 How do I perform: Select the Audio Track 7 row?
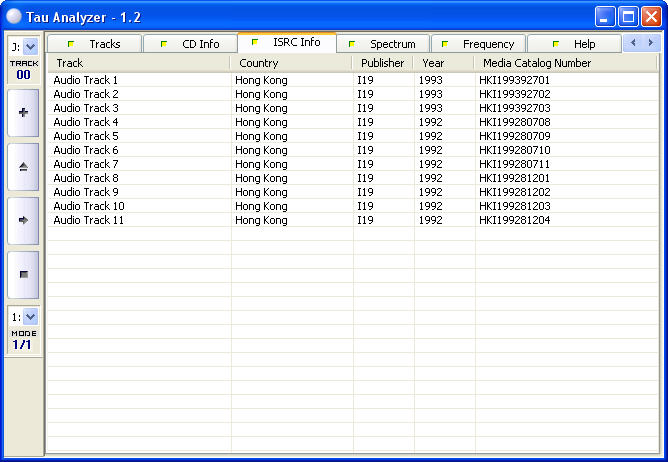[353, 164]
